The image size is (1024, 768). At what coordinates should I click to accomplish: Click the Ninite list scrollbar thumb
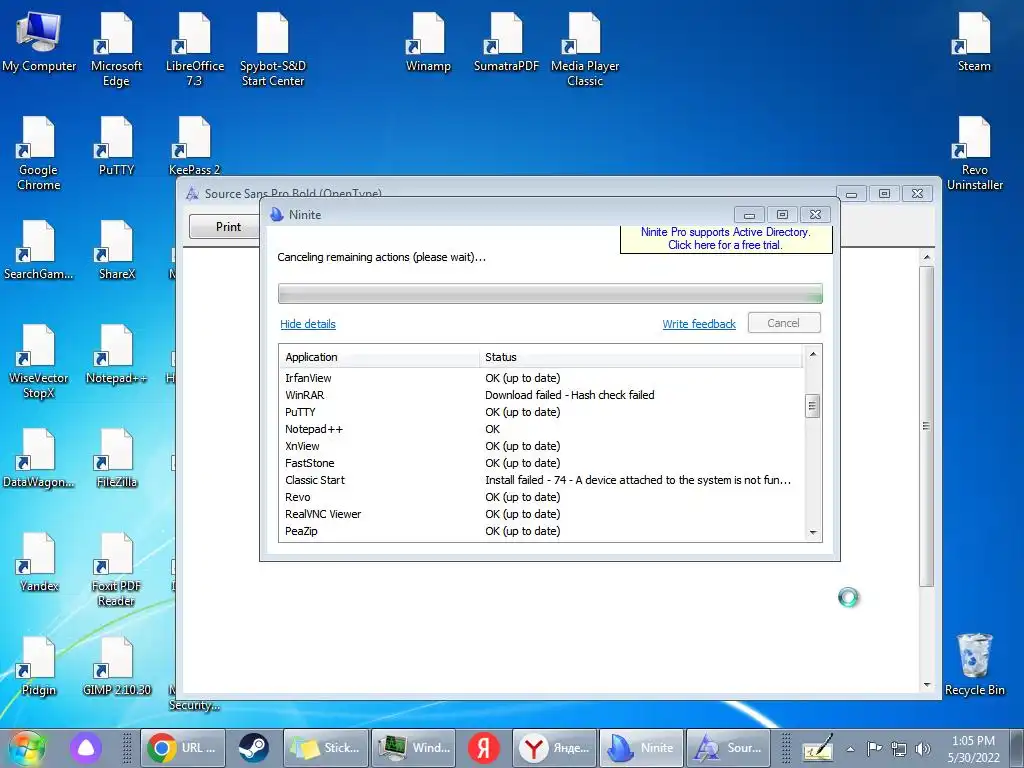click(812, 406)
